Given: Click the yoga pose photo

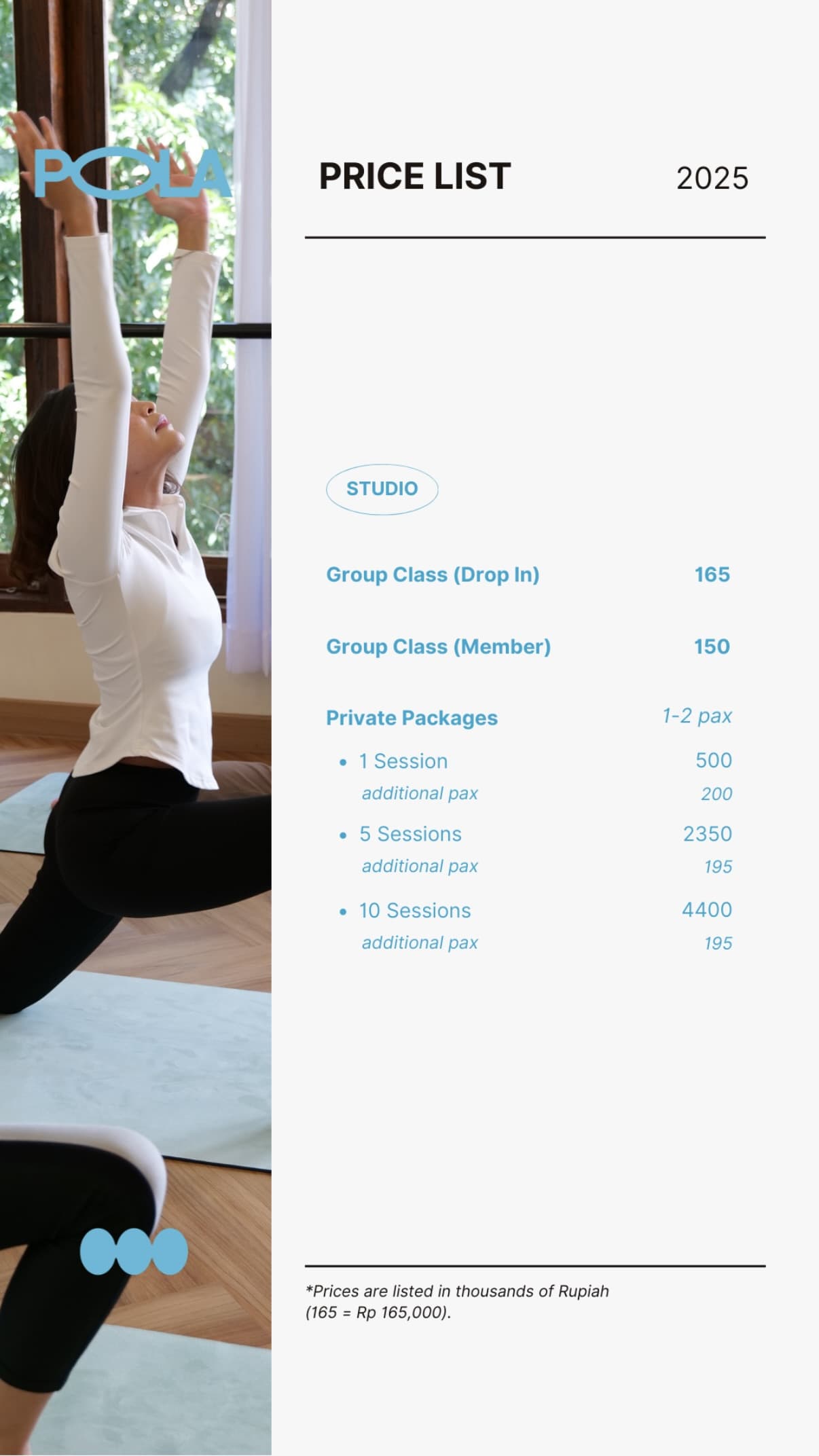Looking at the screenshot, I should (x=136, y=728).
